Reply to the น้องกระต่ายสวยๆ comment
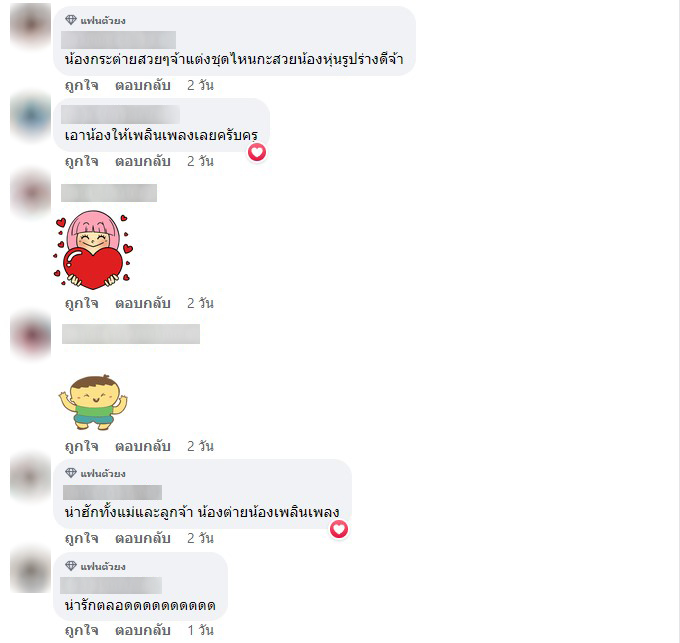The height and width of the screenshot is (643, 680). pyautogui.click(x=142, y=85)
